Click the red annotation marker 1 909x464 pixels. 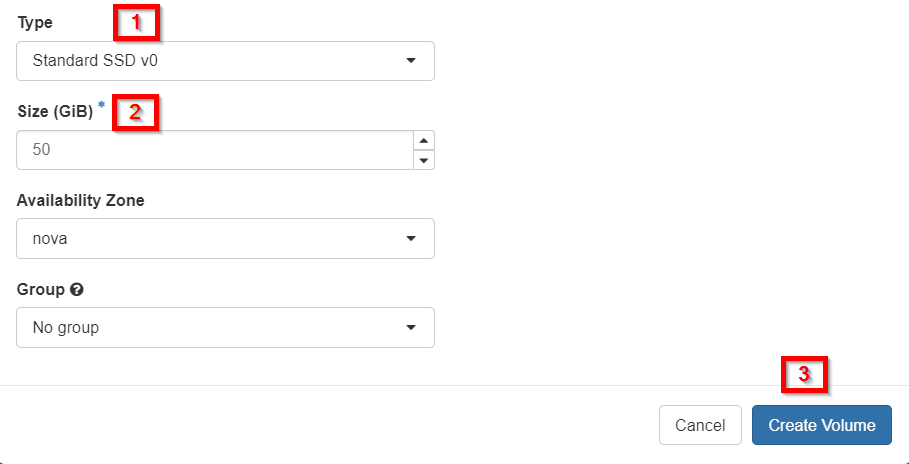(x=136, y=23)
